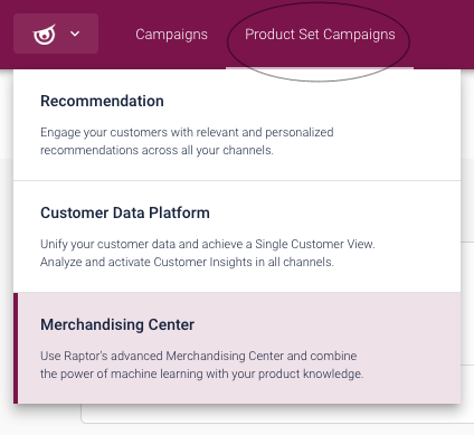Click the Raptor's advanced Merchandising Center description

pyautogui.click(x=202, y=365)
